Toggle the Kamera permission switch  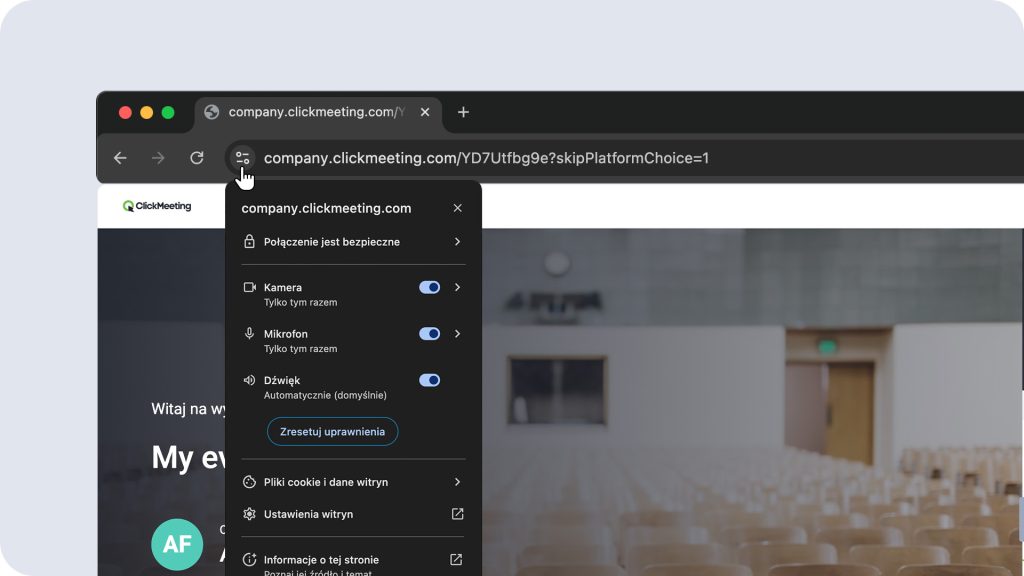(429, 287)
